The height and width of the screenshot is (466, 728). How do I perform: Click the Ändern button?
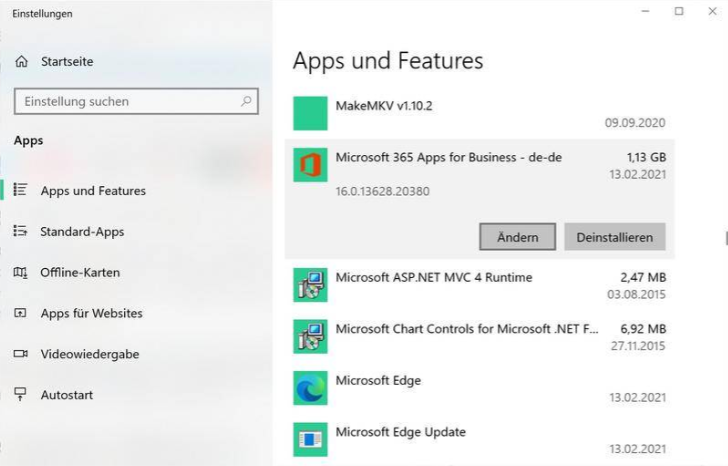518,237
